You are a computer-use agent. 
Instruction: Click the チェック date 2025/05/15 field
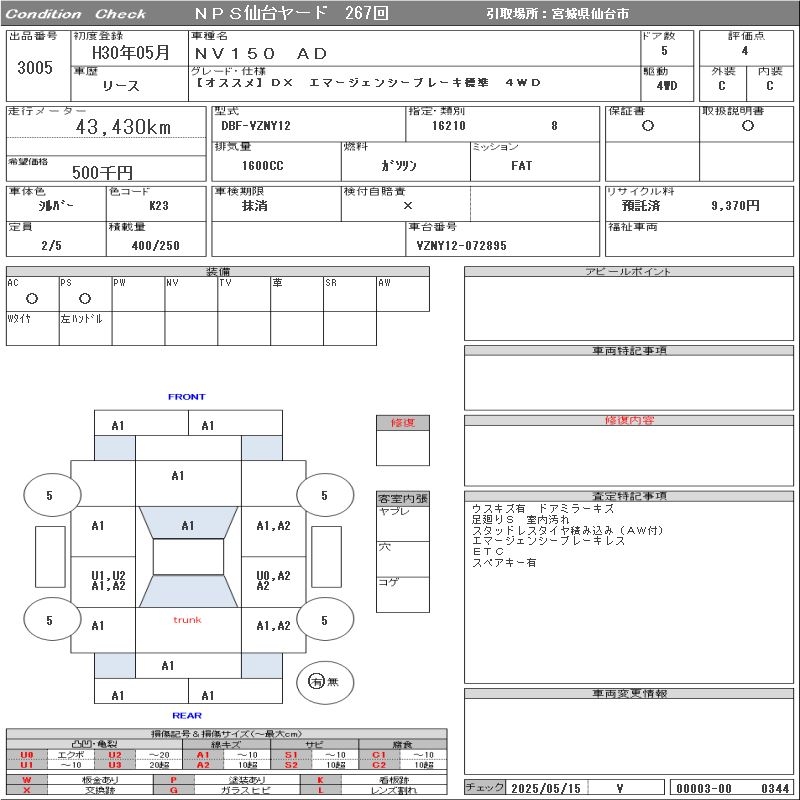pyautogui.click(x=545, y=788)
